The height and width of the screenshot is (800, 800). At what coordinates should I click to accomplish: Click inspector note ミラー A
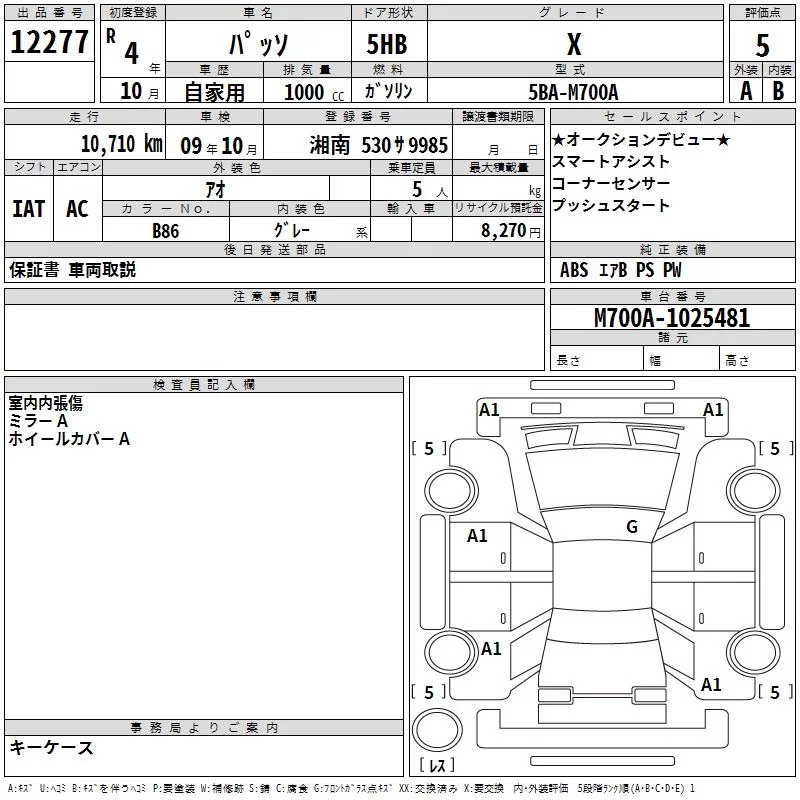tap(38, 421)
